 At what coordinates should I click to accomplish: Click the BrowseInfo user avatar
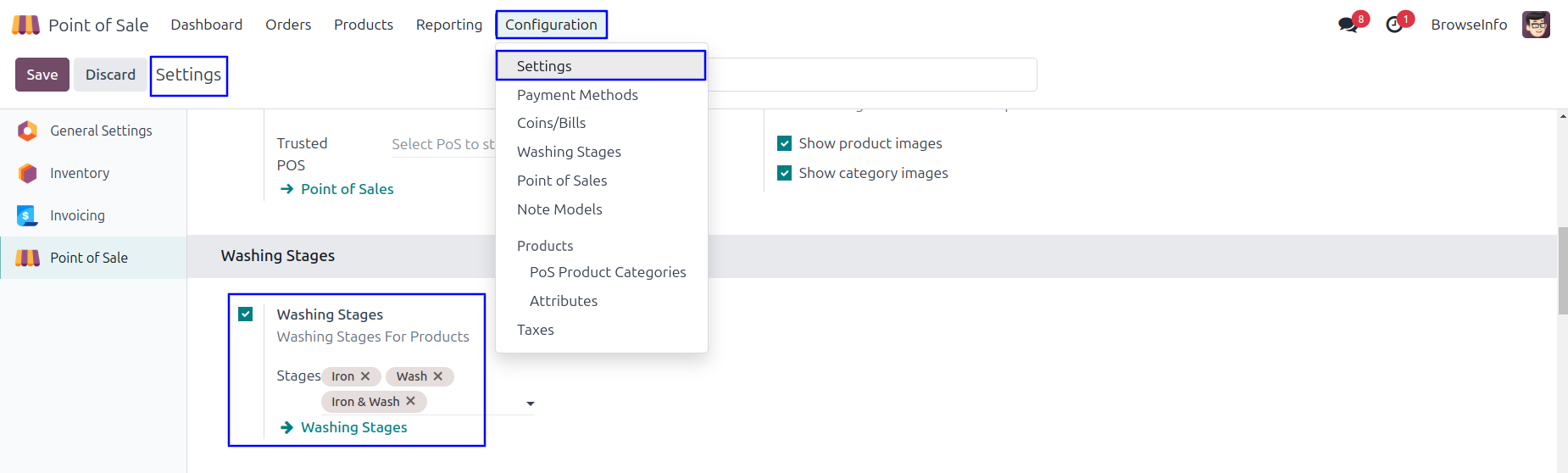1536,25
